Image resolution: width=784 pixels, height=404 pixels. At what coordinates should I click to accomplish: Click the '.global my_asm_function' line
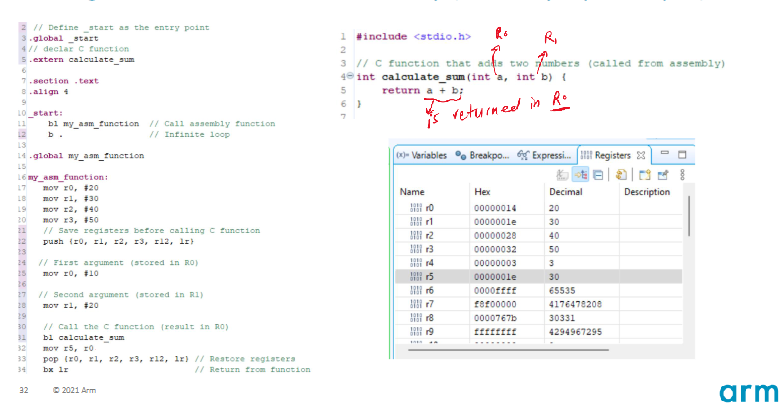(x=86, y=156)
